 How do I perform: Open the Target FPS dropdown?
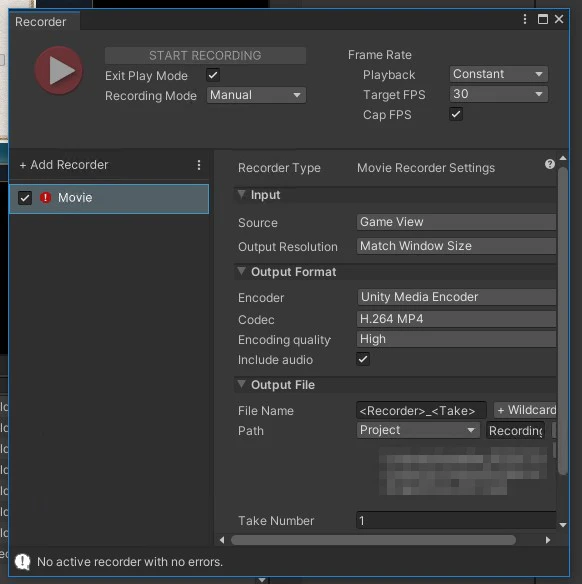(499, 94)
